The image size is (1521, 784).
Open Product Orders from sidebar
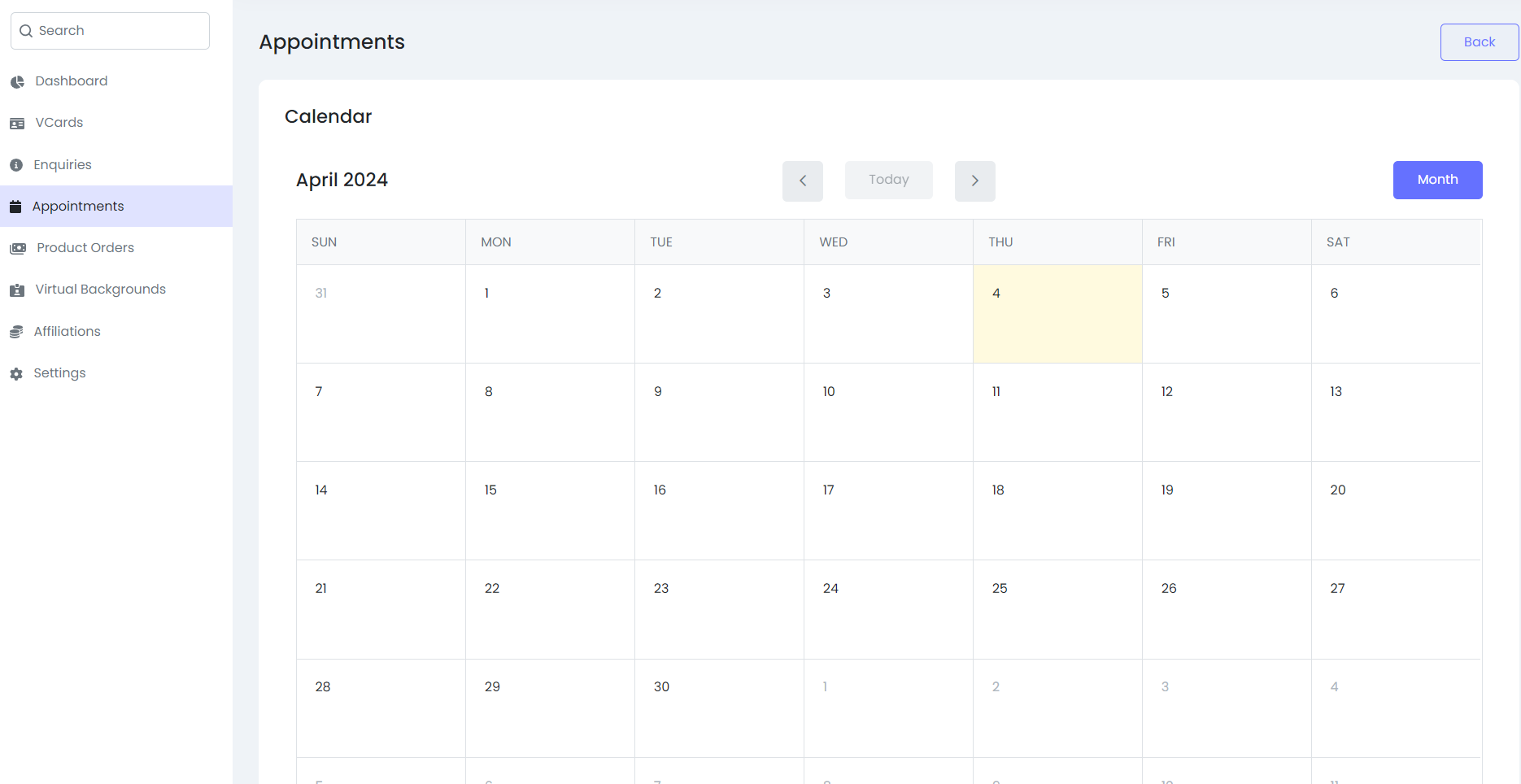pyautogui.click(x=85, y=248)
